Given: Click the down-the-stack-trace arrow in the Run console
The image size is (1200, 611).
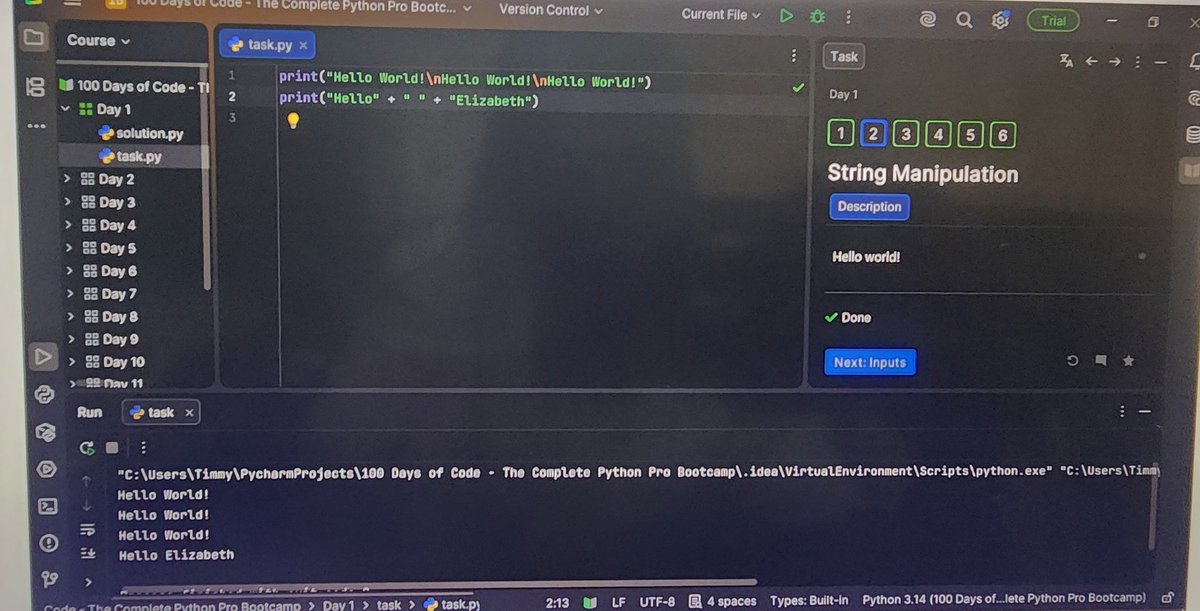Looking at the screenshot, I should pos(87,505).
